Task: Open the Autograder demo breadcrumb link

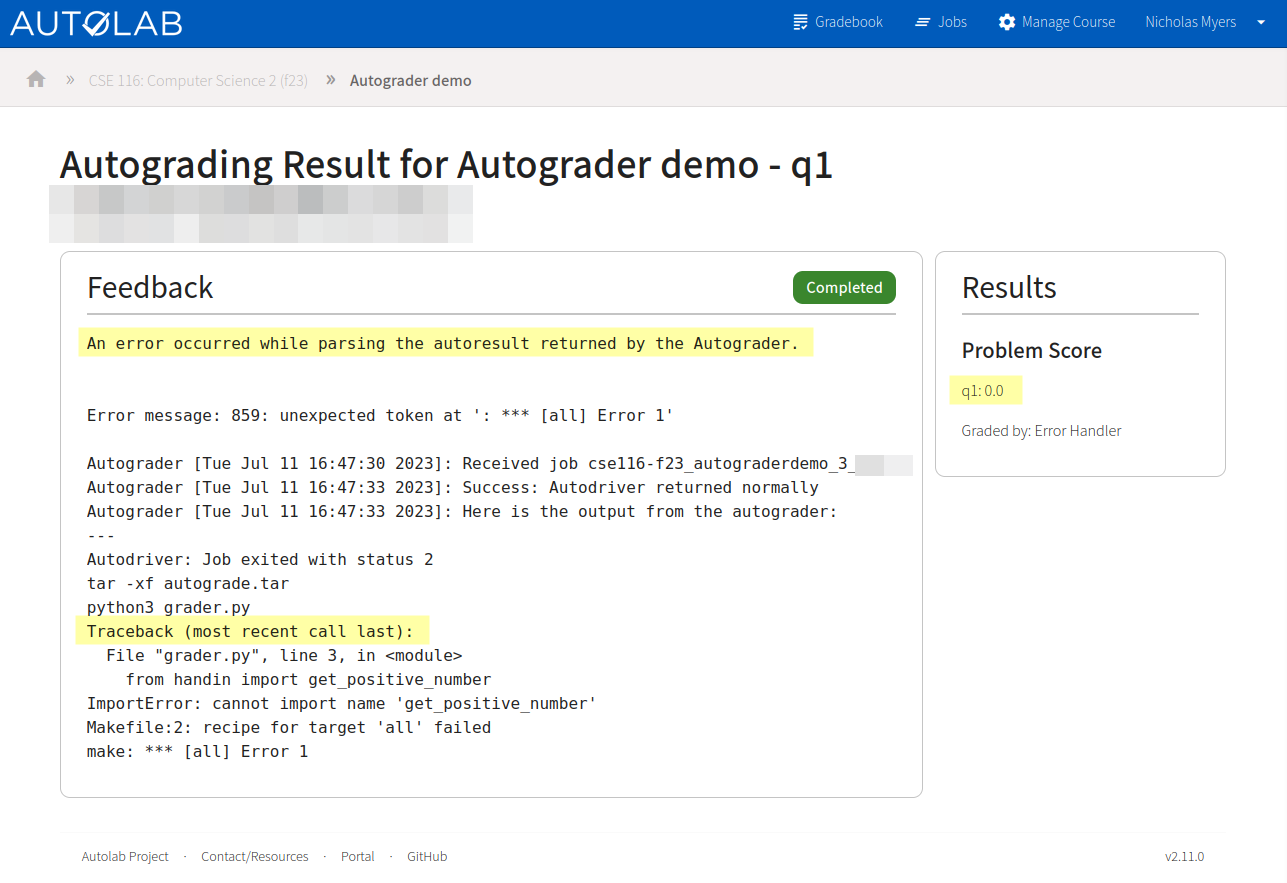Action: point(411,80)
